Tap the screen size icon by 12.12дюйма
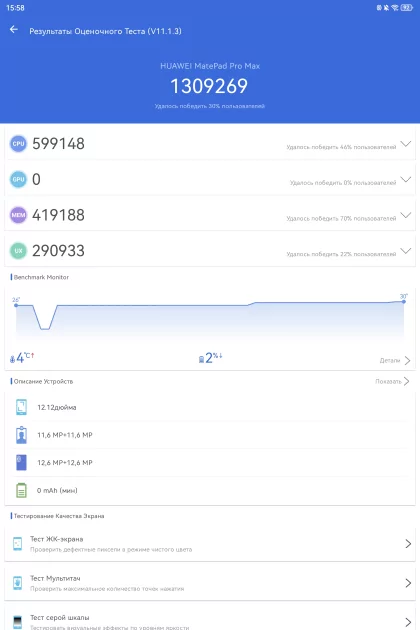The height and width of the screenshot is (630, 420). 21,407
